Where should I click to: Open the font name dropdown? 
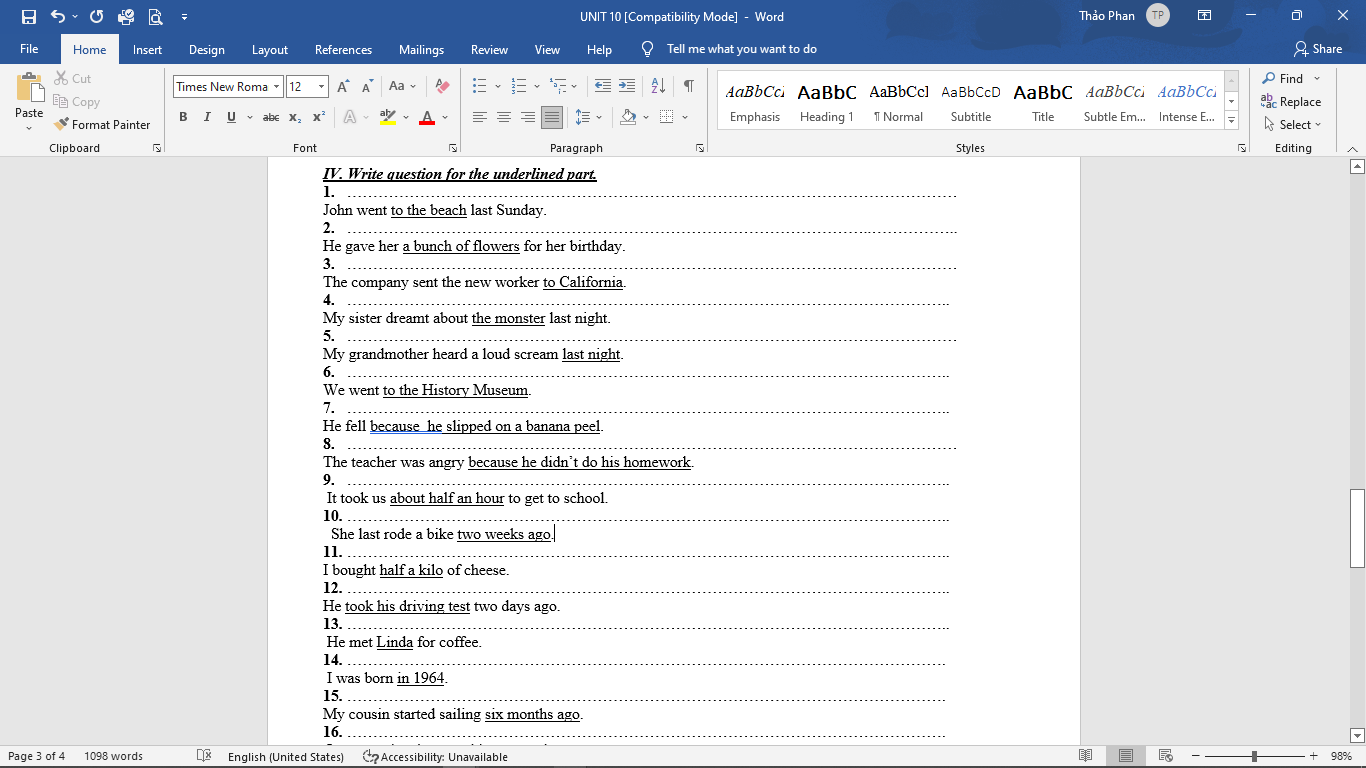(x=277, y=87)
